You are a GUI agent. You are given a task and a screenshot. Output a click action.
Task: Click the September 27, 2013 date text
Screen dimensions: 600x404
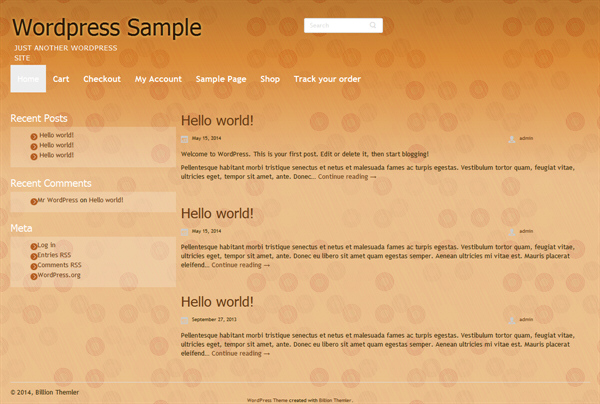pyautogui.click(x=214, y=319)
